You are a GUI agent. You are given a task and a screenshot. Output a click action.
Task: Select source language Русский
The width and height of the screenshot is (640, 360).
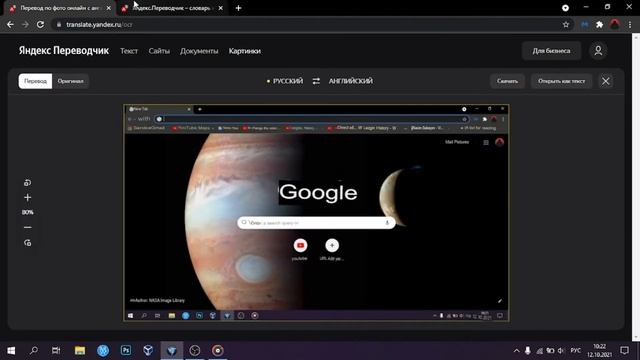tap(288, 81)
